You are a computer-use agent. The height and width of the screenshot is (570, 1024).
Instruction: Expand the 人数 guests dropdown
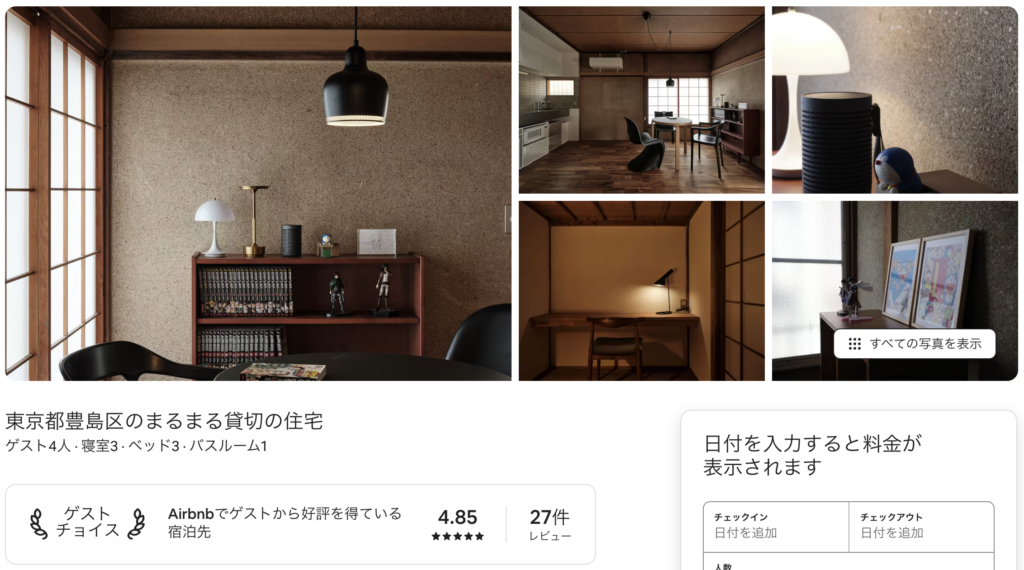coord(848,562)
